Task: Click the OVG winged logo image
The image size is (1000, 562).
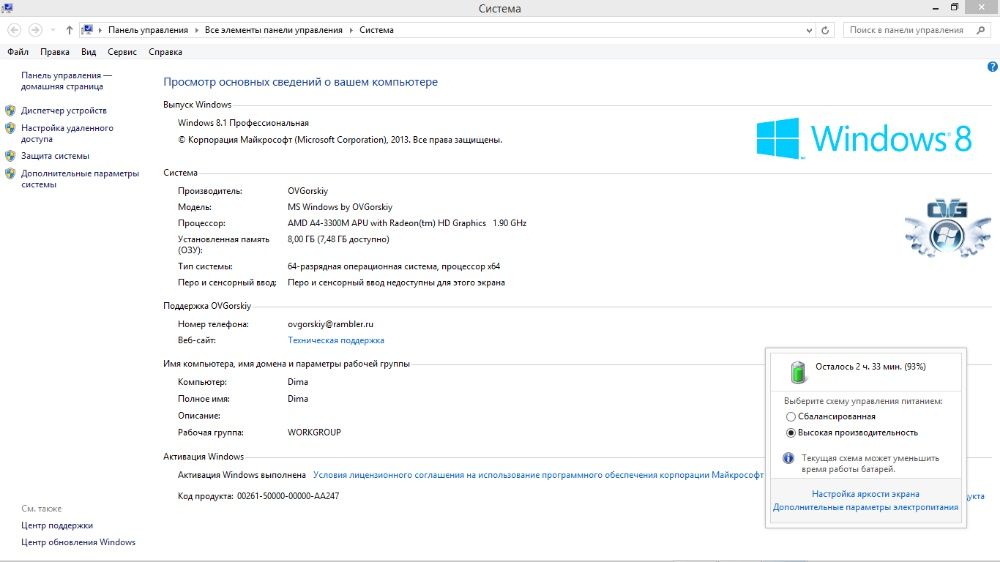Action: coord(947,228)
